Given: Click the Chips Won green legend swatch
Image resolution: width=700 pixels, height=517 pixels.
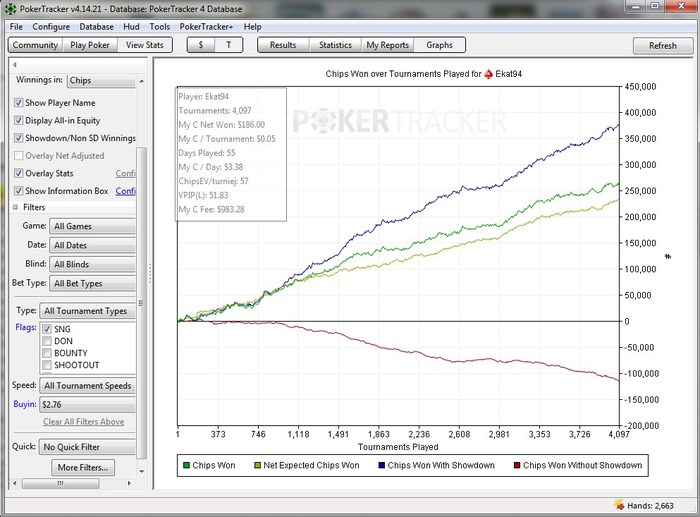Looking at the screenshot, I should point(187,465).
